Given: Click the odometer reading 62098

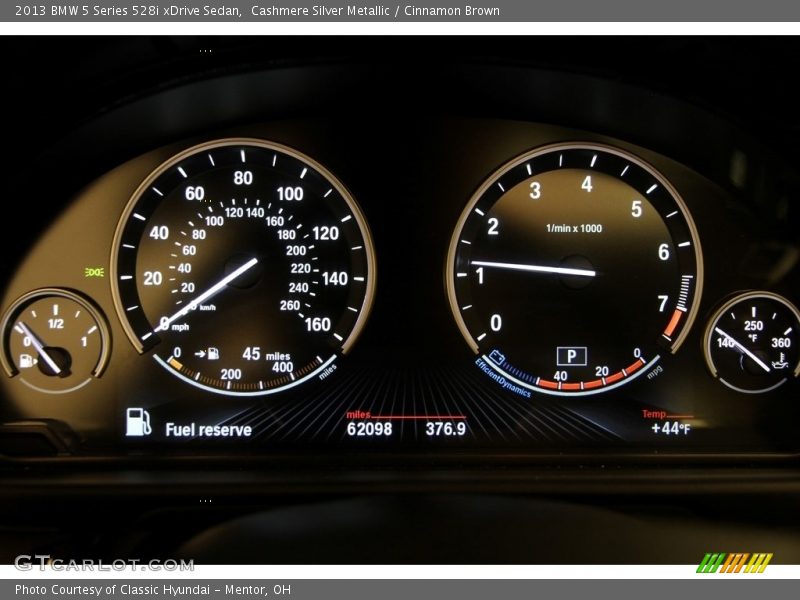Looking at the screenshot, I should [x=369, y=429].
